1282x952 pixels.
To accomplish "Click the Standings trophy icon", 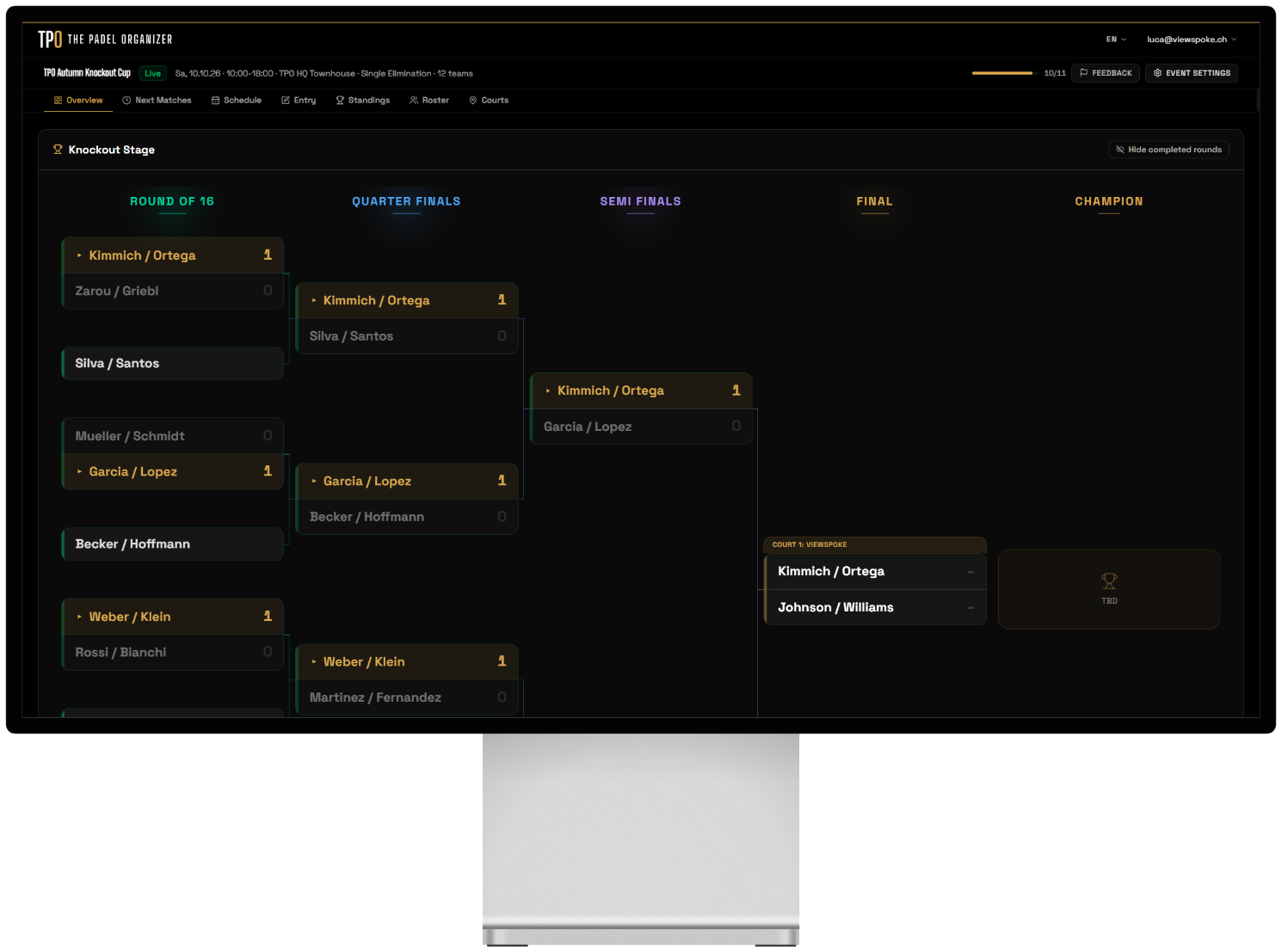I will click(x=340, y=101).
